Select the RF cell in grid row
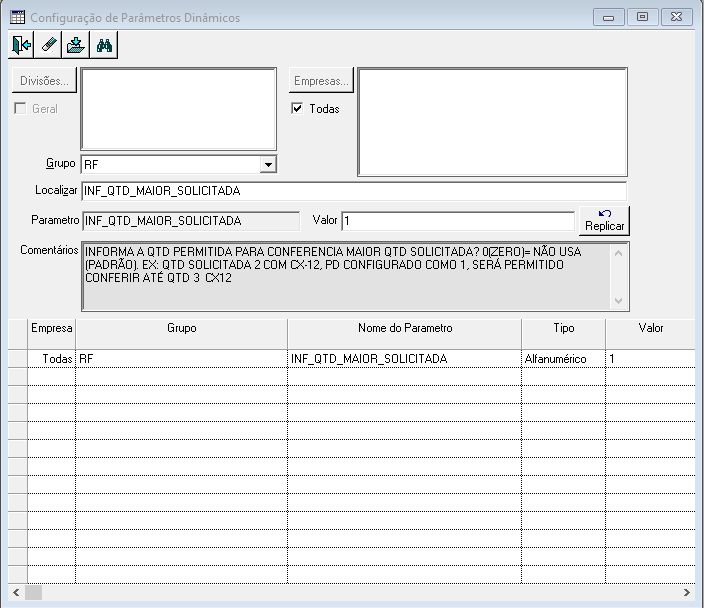704x608 pixels. click(181, 359)
